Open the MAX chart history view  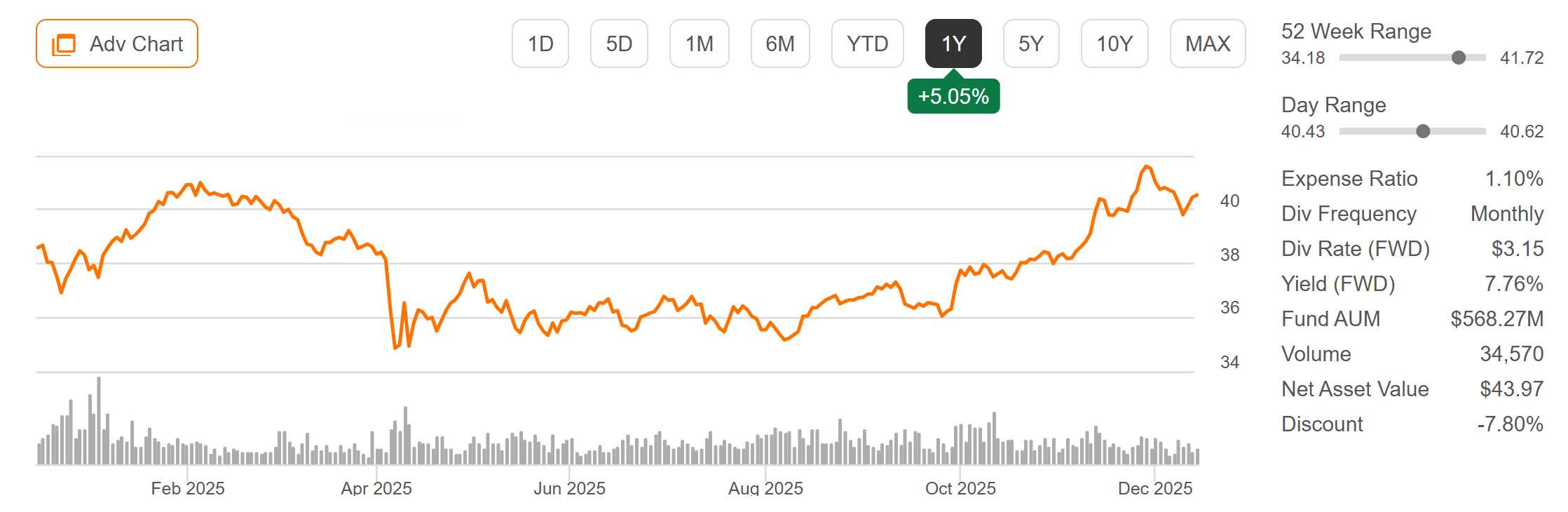point(1207,43)
